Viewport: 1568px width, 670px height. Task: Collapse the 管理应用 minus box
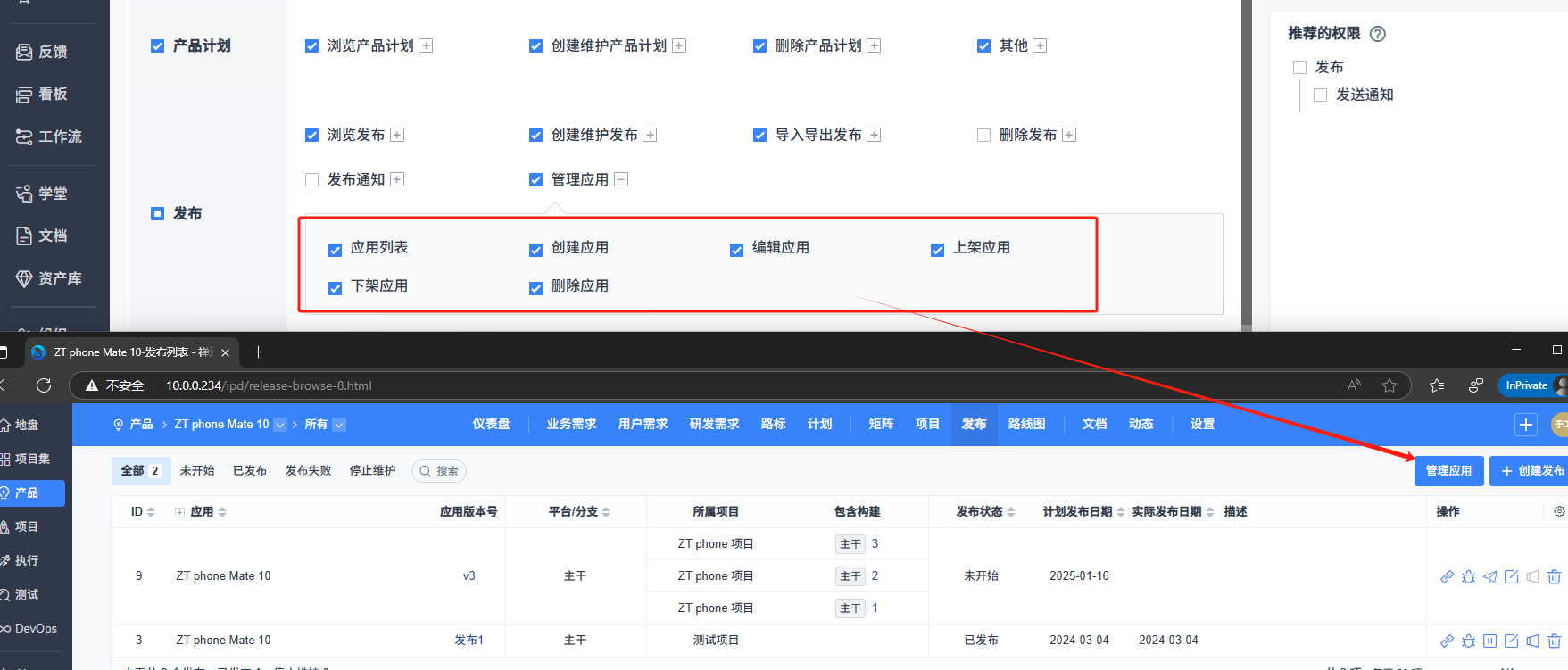(622, 179)
